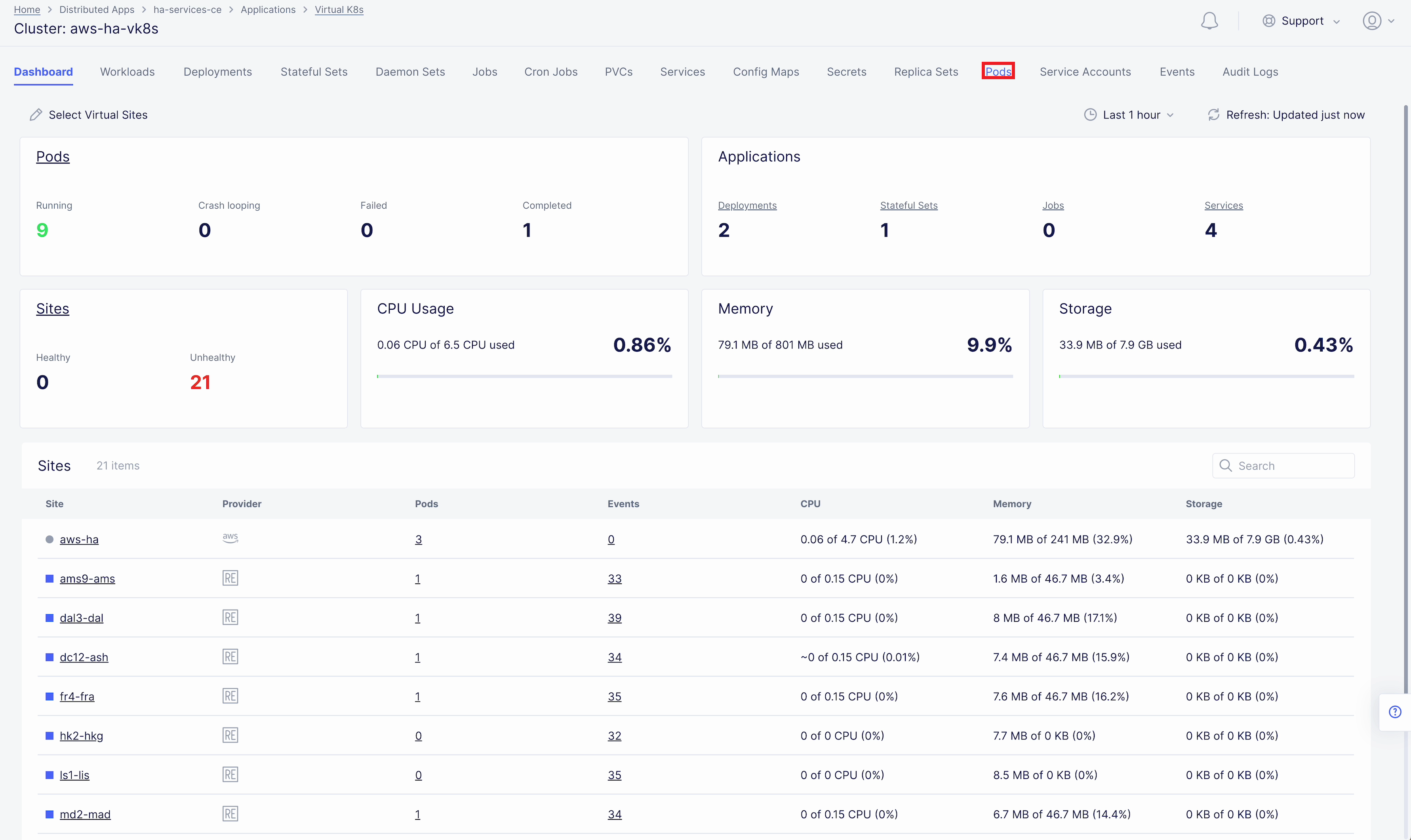The image size is (1411, 840).
Task: Click the notification bell icon
Action: (x=1209, y=21)
